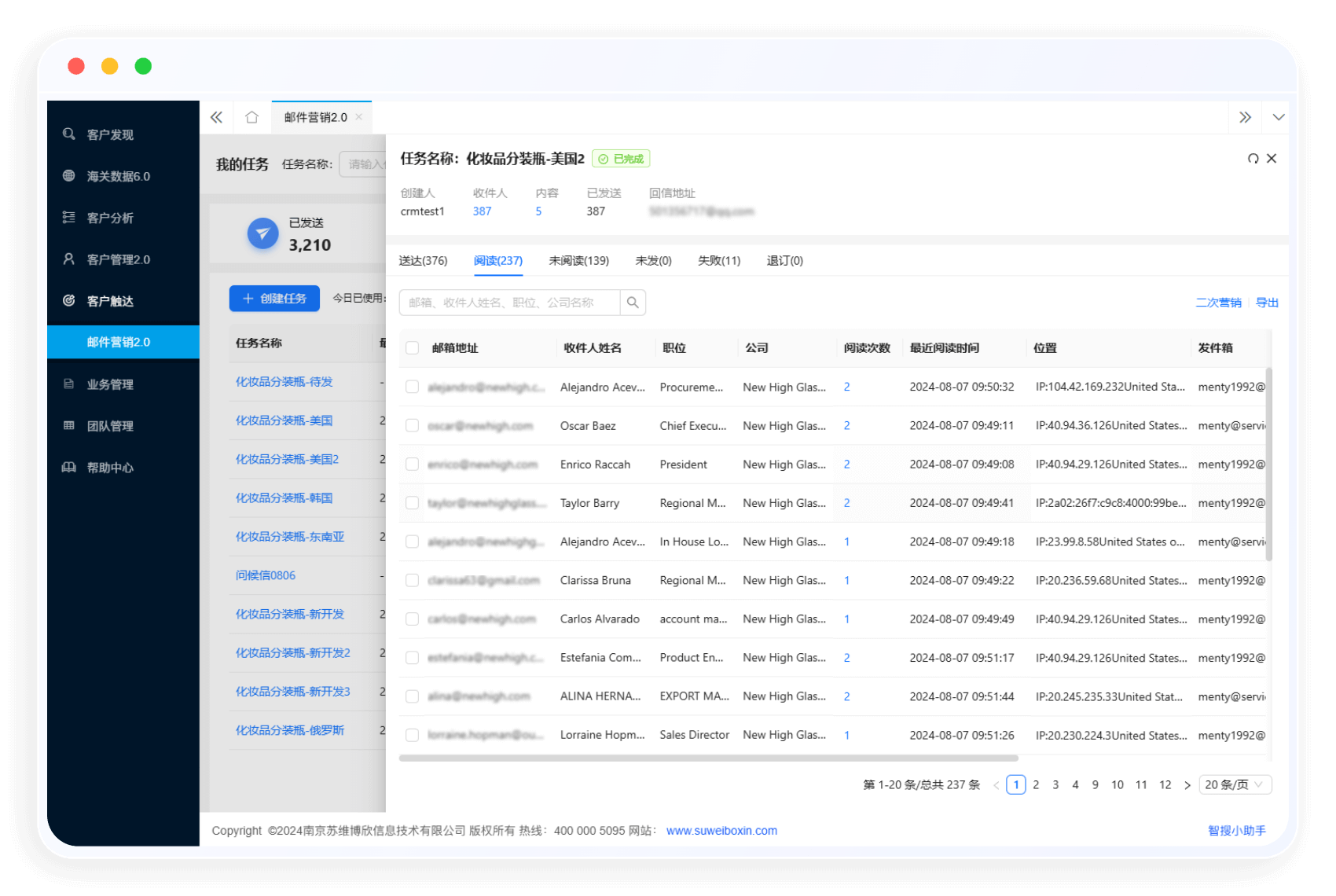Open the 20 条/页 page size dropdown

pyautogui.click(x=1235, y=784)
